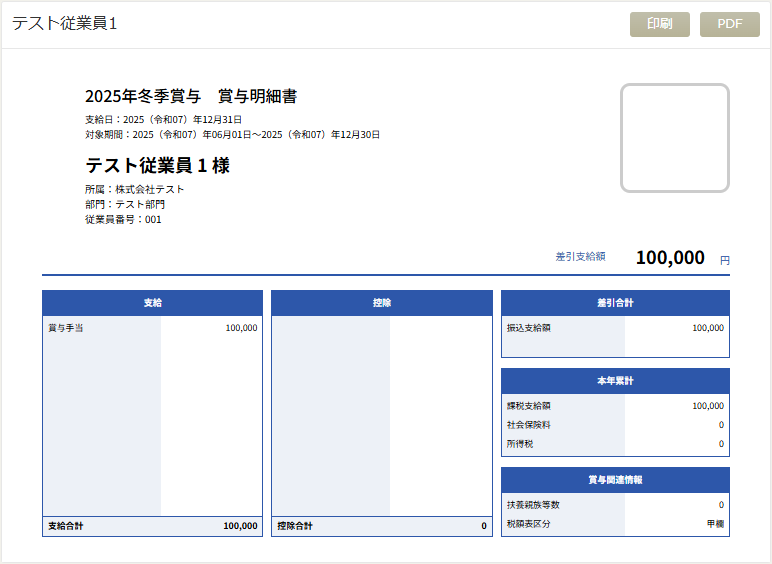772x564 pixels.
Task: Select the 振込支給額 row label
Action: click(x=529, y=328)
